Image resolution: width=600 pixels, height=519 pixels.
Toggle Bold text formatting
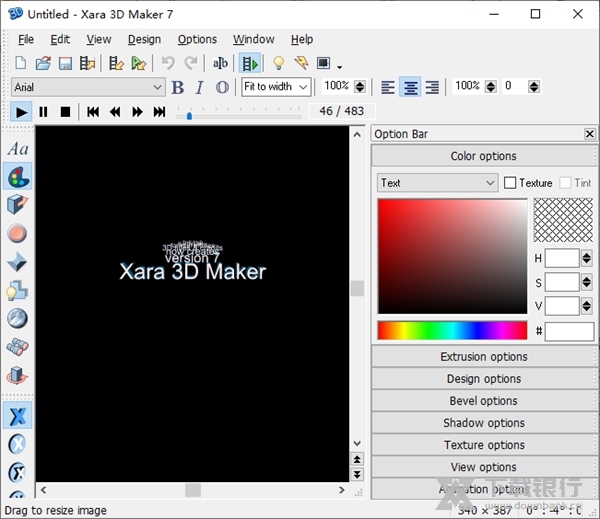click(178, 87)
